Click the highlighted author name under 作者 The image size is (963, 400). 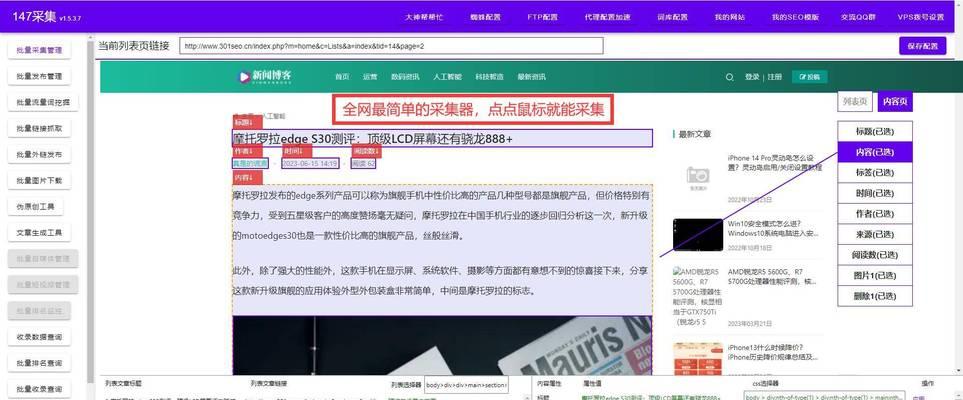(x=250, y=163)
